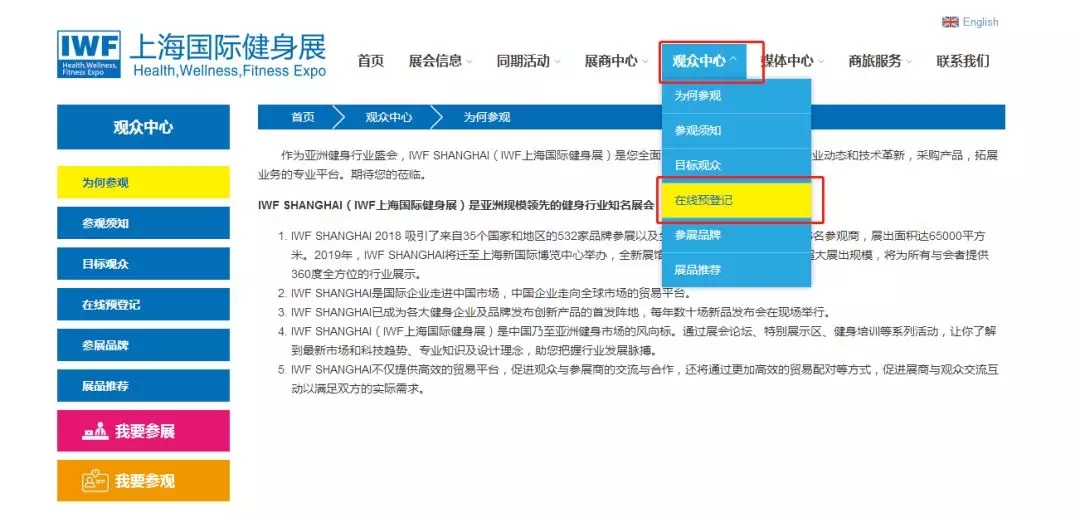Click the badge icon on 我要参观

pos(95,481)
